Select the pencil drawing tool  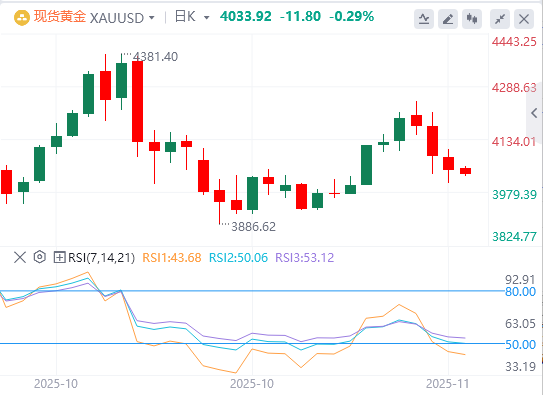(x=448, y=19)
